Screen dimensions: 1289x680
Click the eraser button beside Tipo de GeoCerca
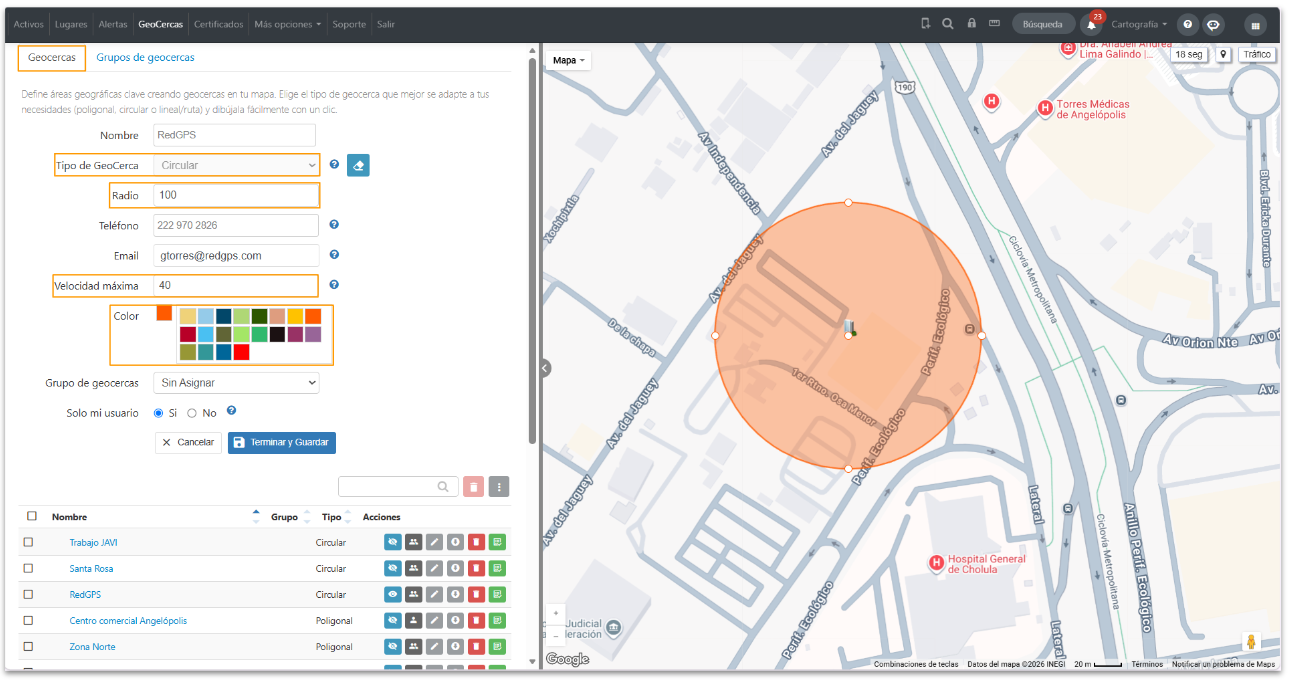click(358, 165)
